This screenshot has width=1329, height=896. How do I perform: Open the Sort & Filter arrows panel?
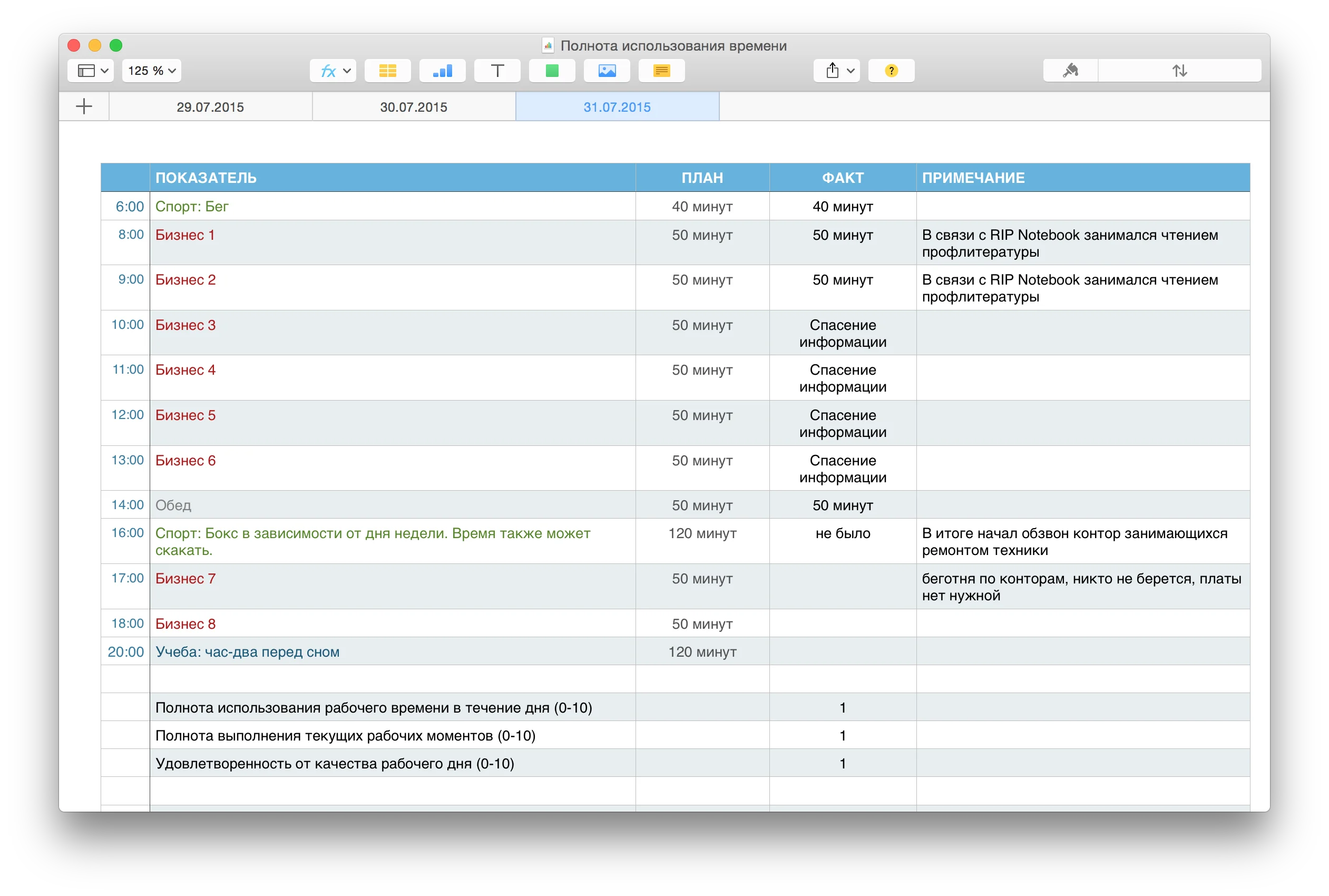[x=1179, y=71]
